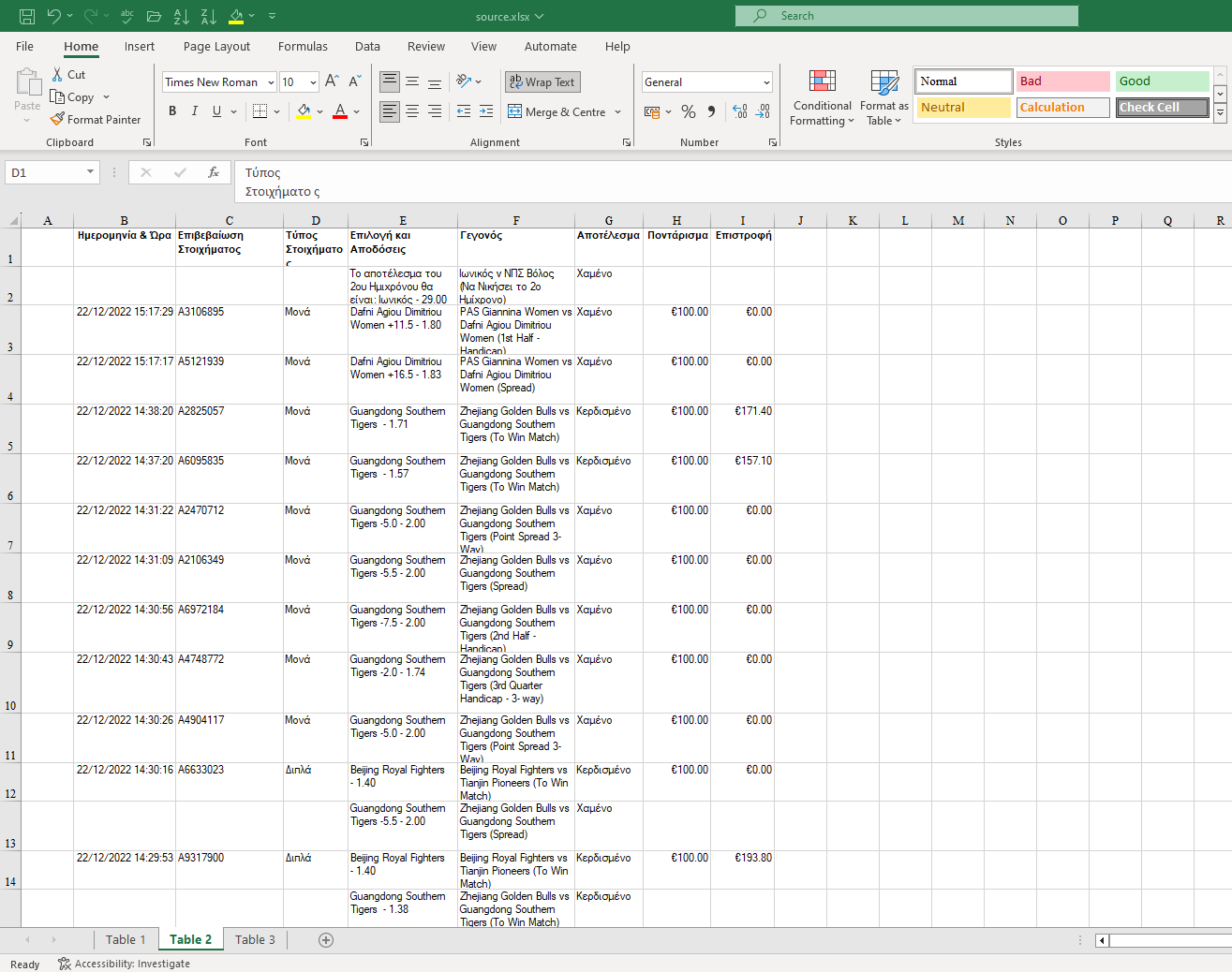Image resolution: width=1232 pixels, height=972 pixels.
Task: Apply Comma Style format
Action: [712, 111]
